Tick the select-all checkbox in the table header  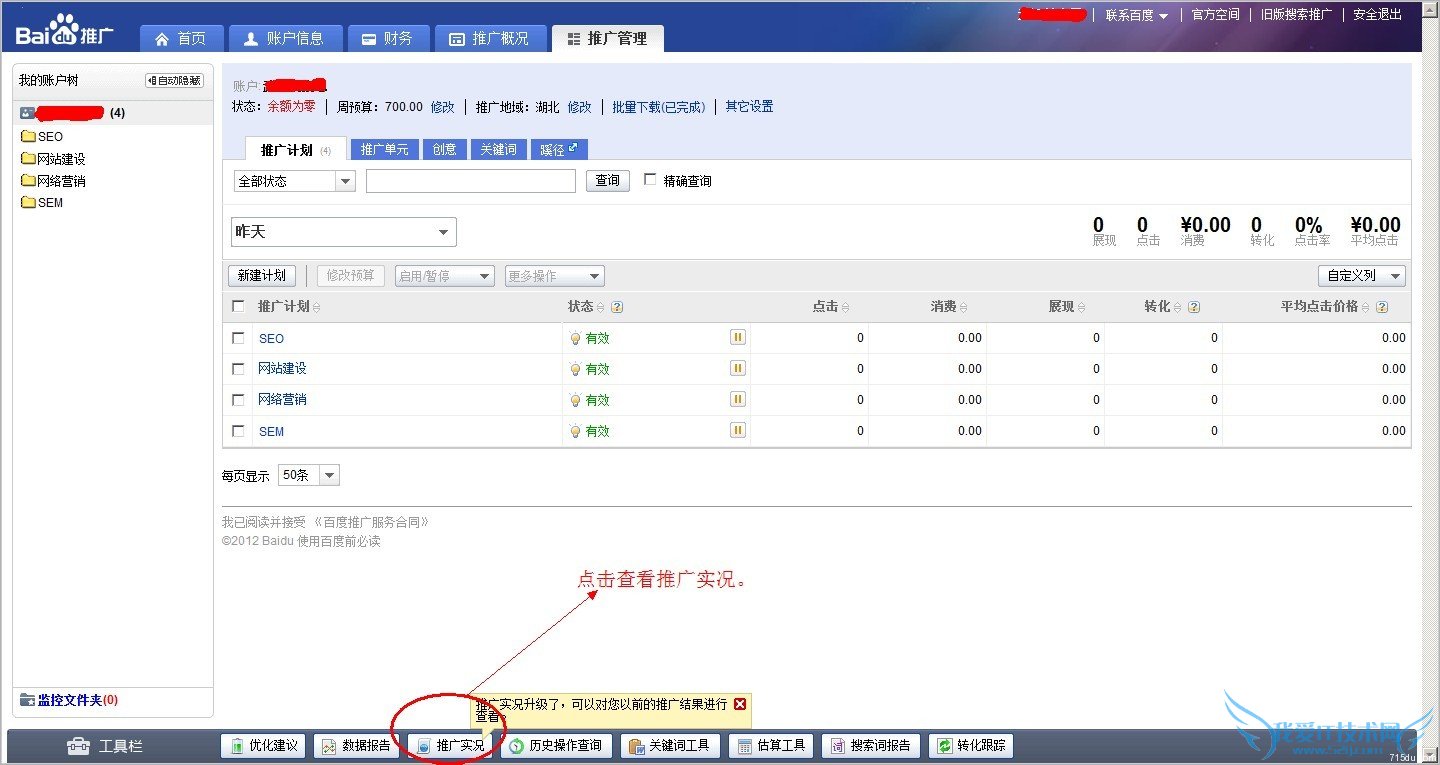tap(238, 307)
